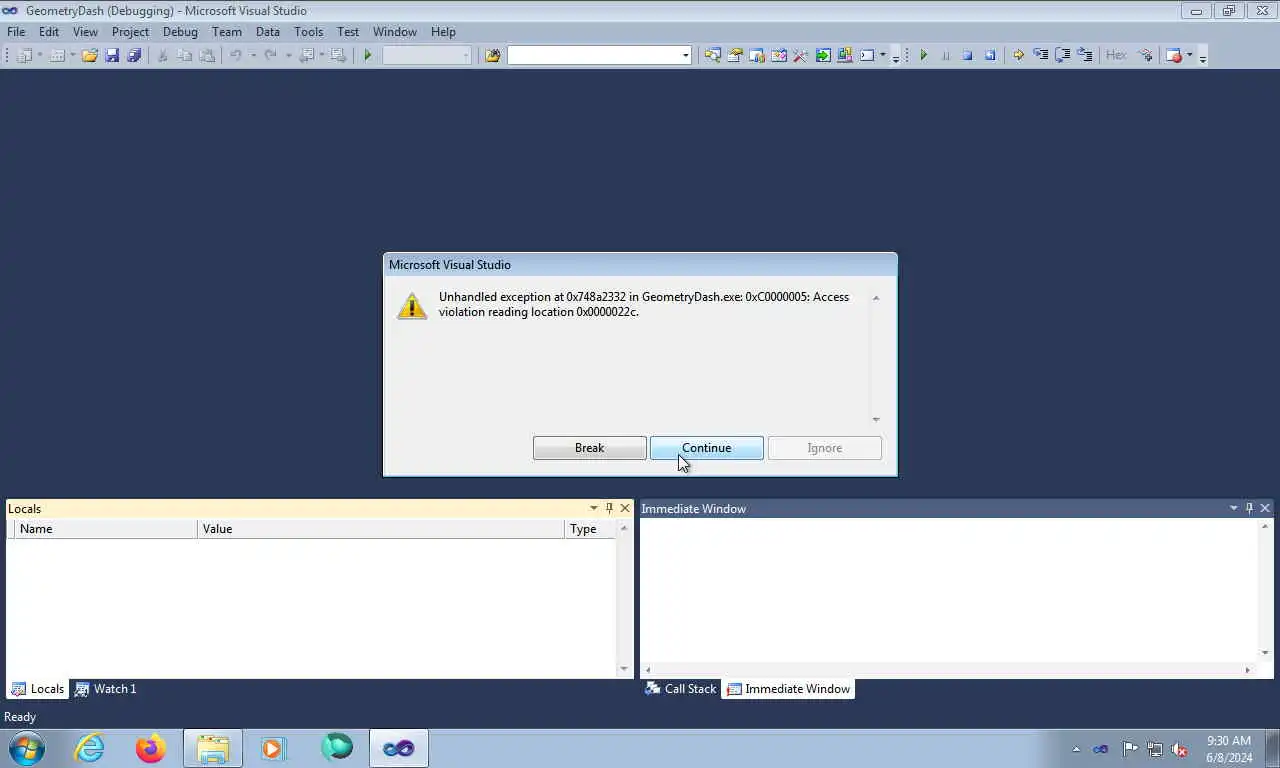Select the Immediate Window tab
Screen dimensions: 1280x768
tap(788, 689)
